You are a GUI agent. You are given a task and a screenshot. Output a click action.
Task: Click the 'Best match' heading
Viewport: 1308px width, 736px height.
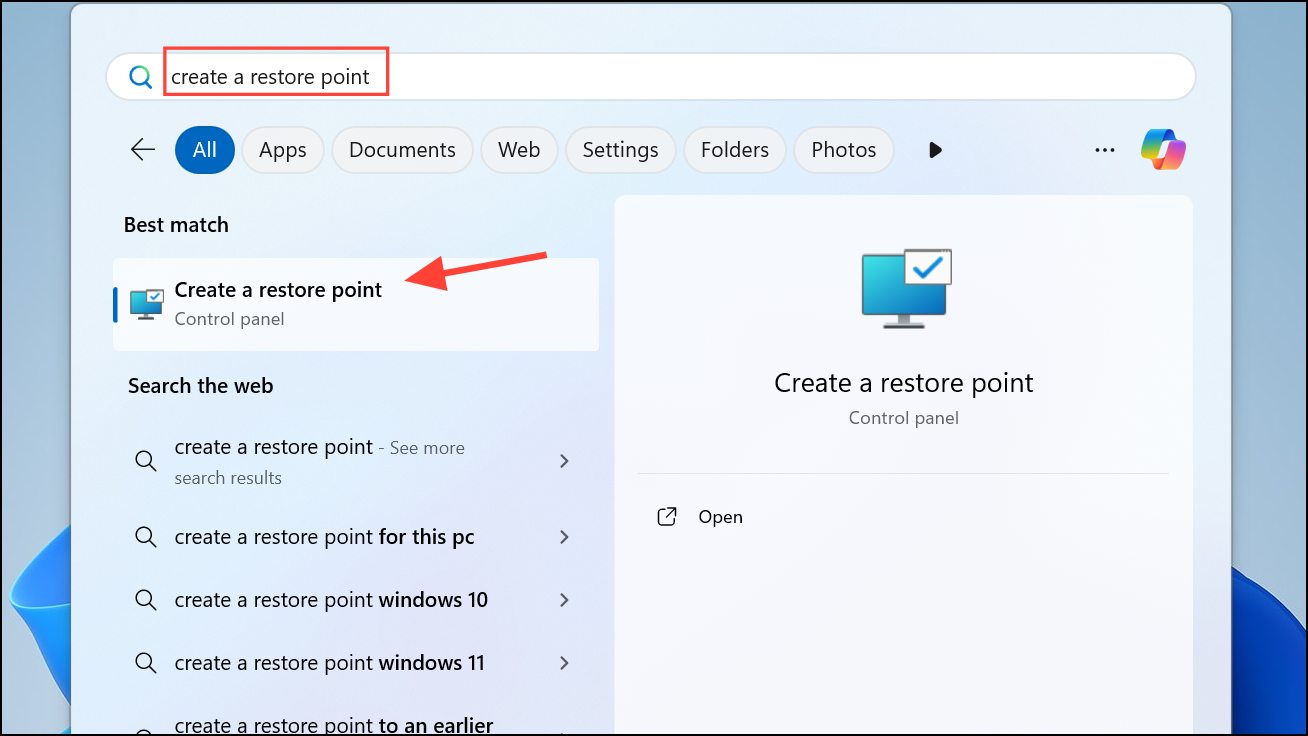[176, 225]
